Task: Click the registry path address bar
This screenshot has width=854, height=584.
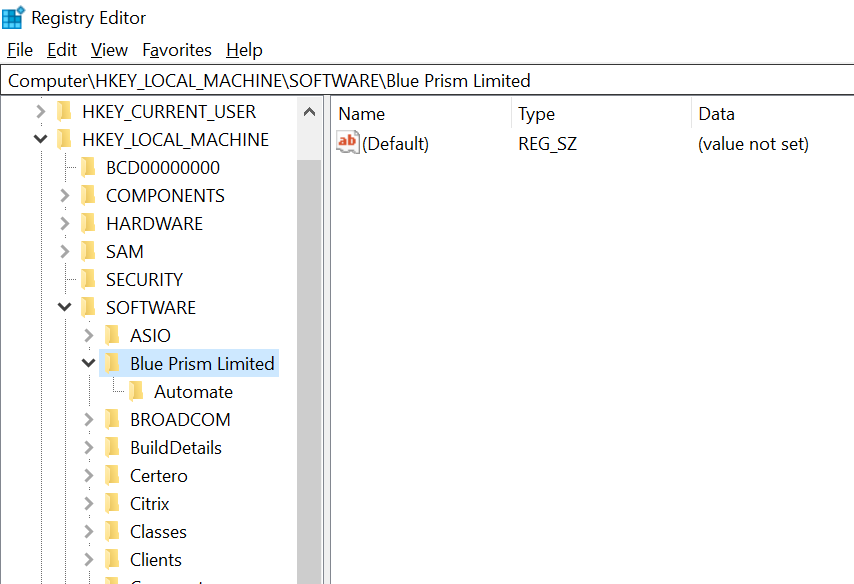Action: [427, 81]
